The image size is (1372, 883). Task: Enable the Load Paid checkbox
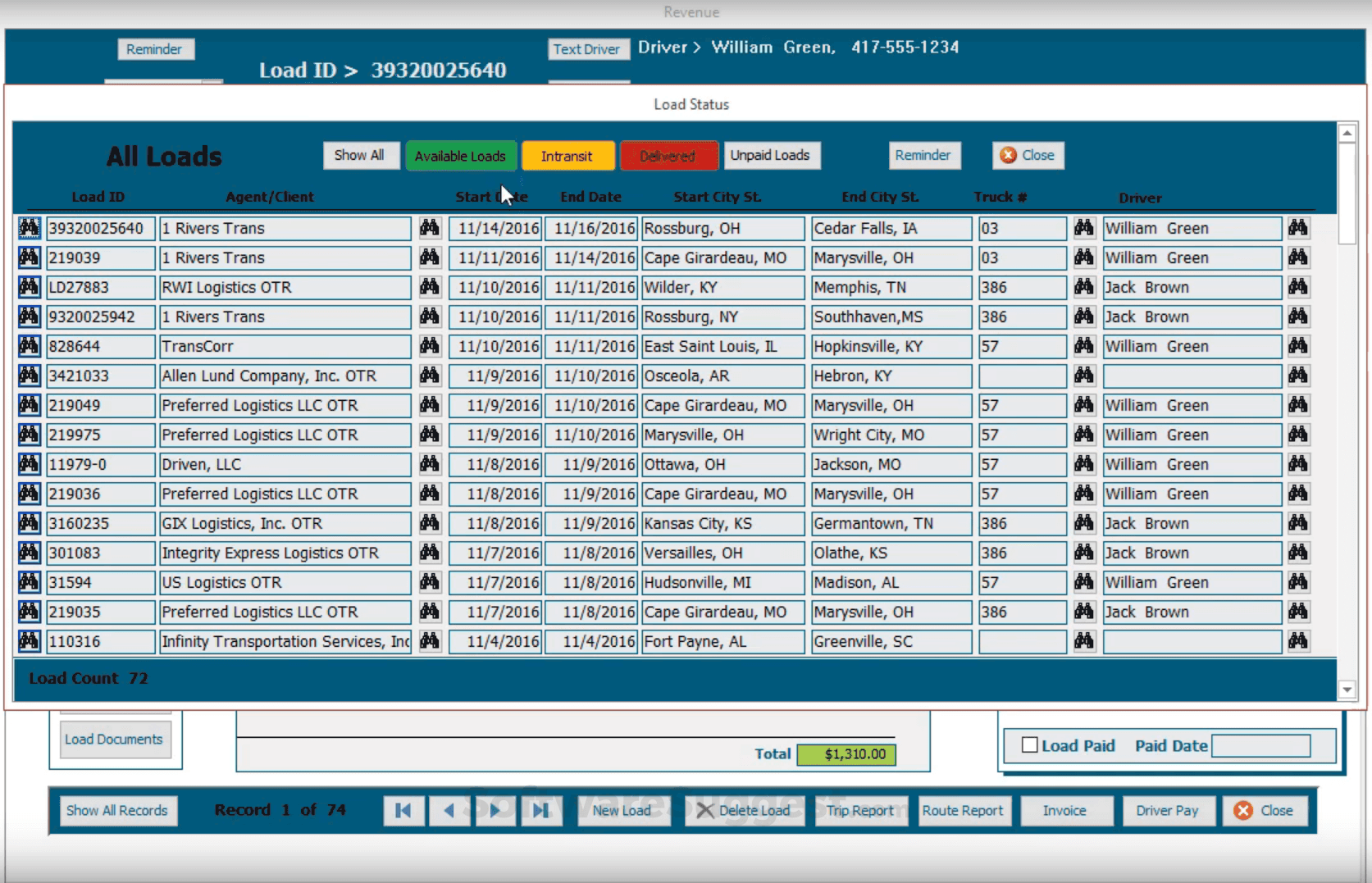point(1030,745)
